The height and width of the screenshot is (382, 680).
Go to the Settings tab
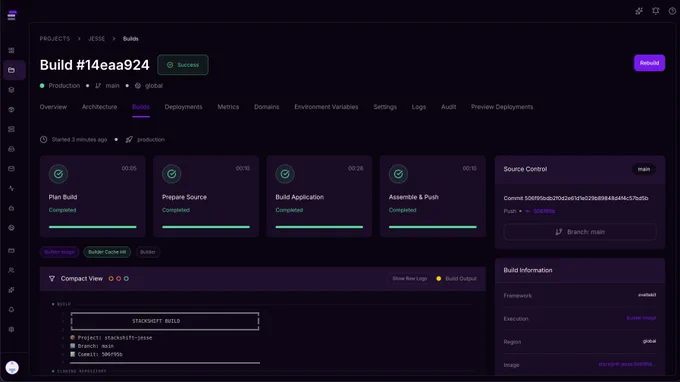coord(385,107)
